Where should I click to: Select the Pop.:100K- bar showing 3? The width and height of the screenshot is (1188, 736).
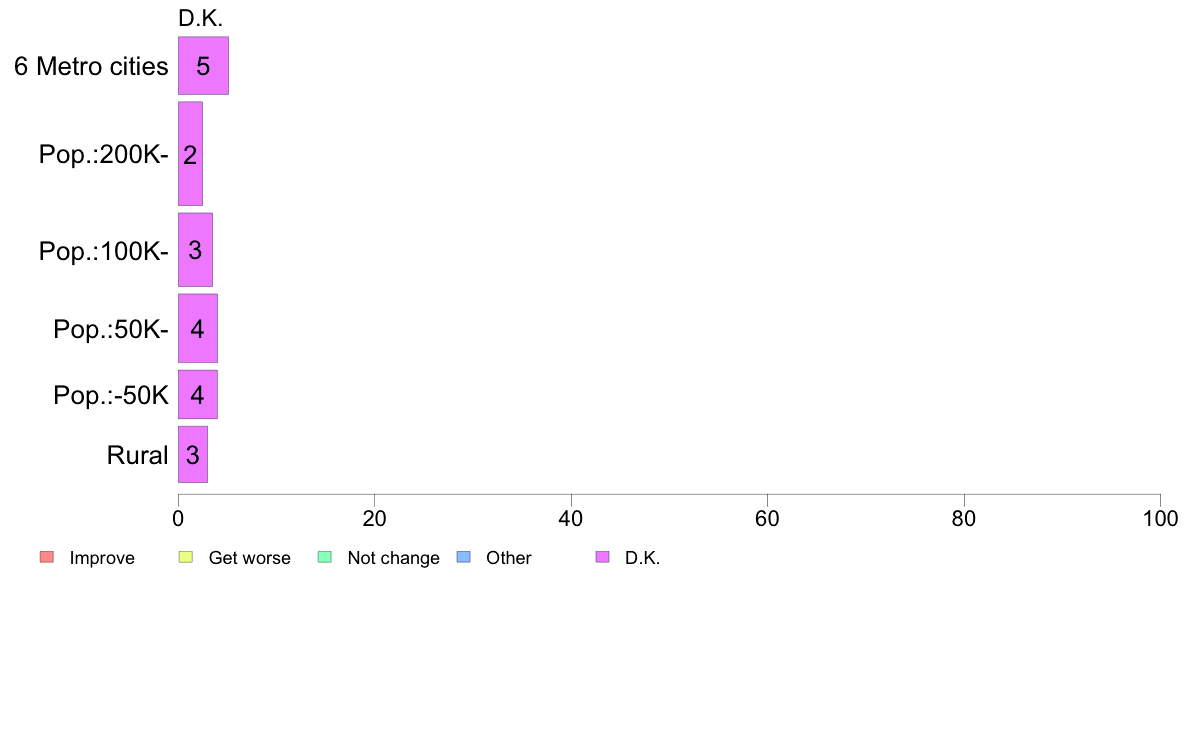click(195, 250)
